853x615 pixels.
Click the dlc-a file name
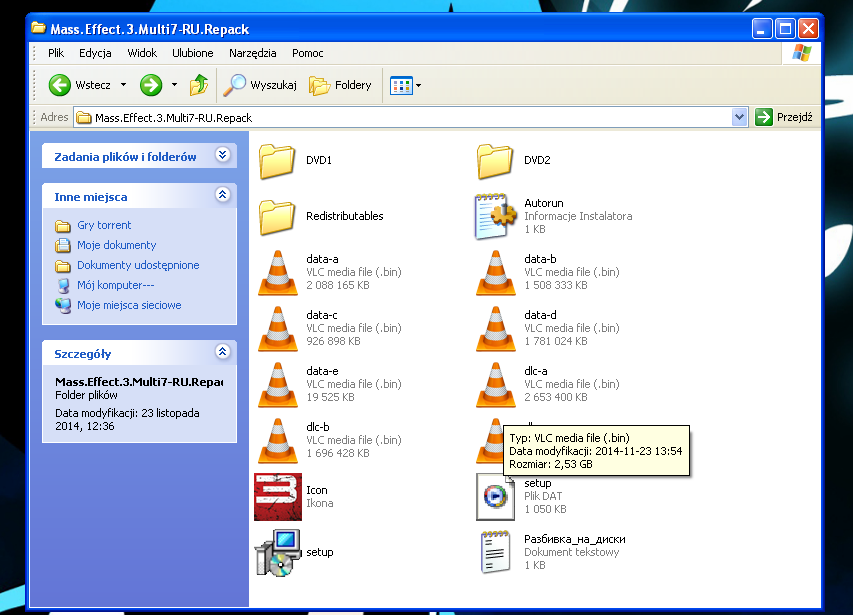tap(536, 371)
